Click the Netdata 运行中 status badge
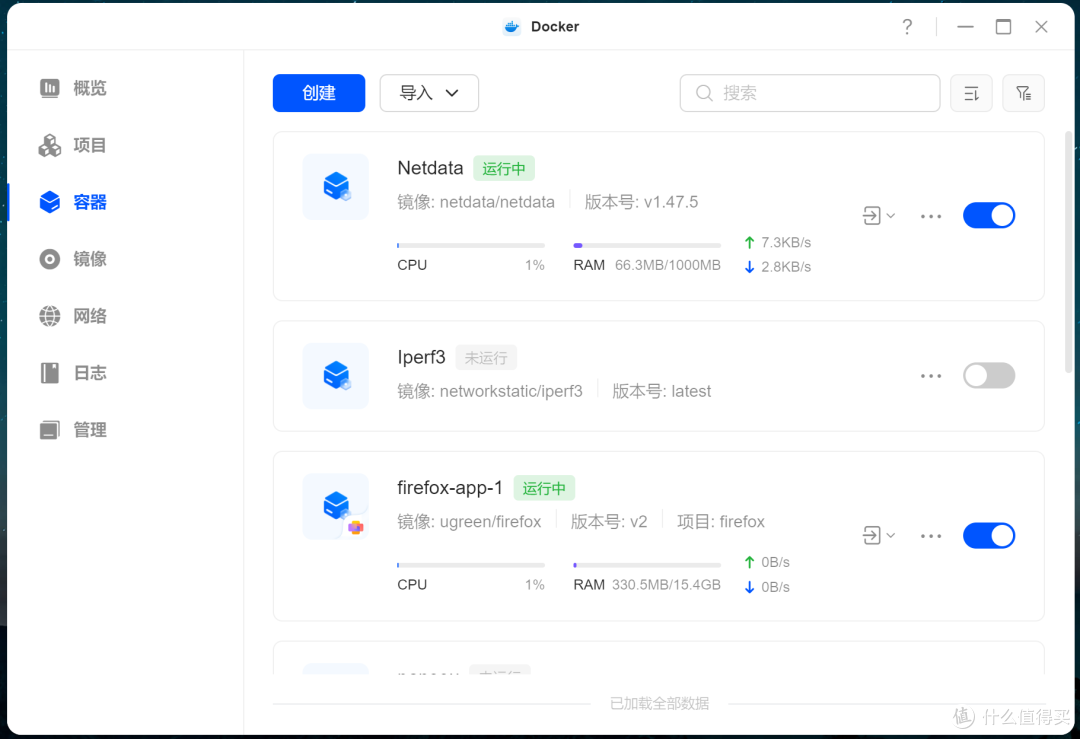 pyautogui.click(x=503, y=169)
